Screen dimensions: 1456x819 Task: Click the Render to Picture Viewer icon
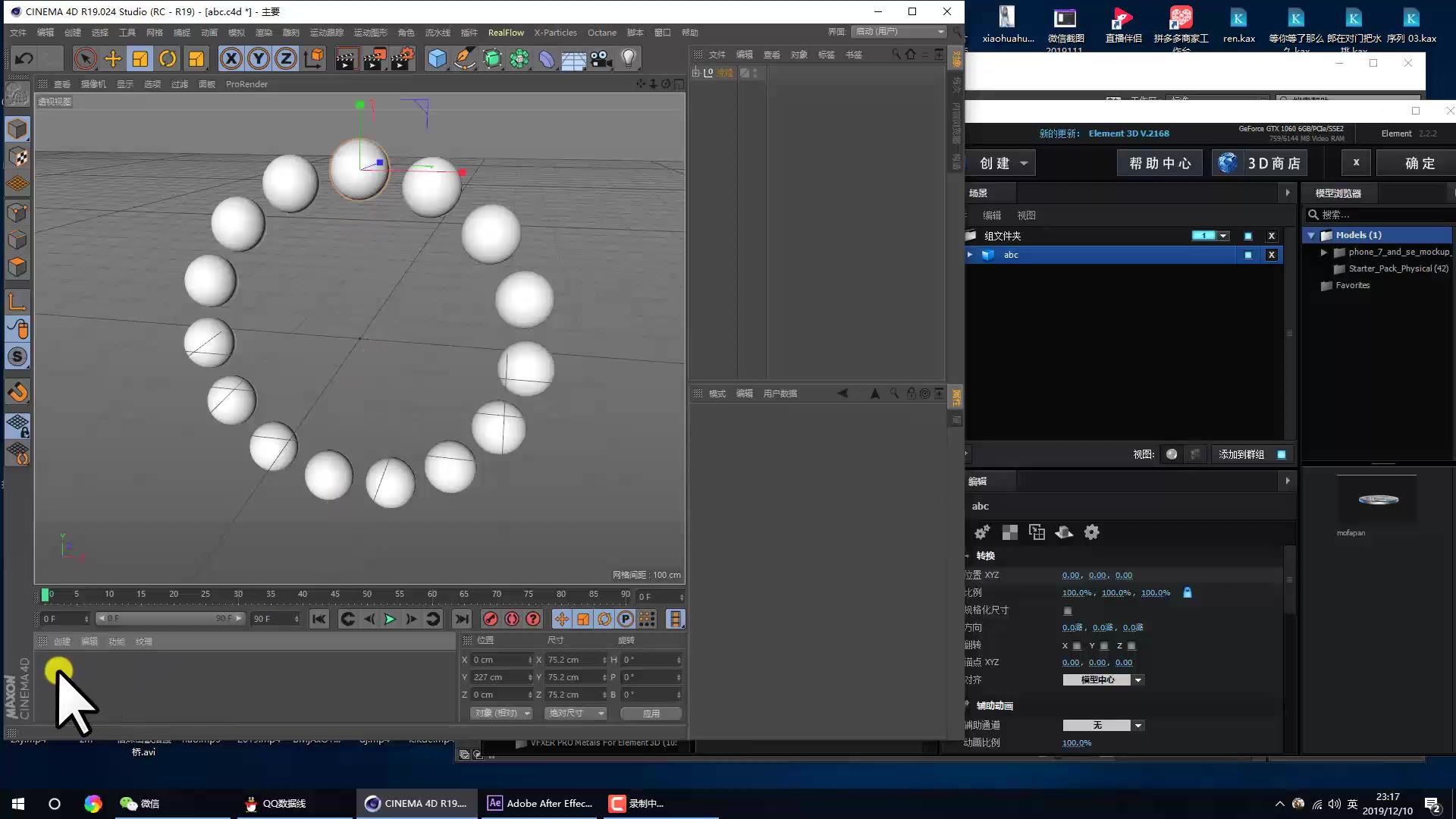[375, 58]
